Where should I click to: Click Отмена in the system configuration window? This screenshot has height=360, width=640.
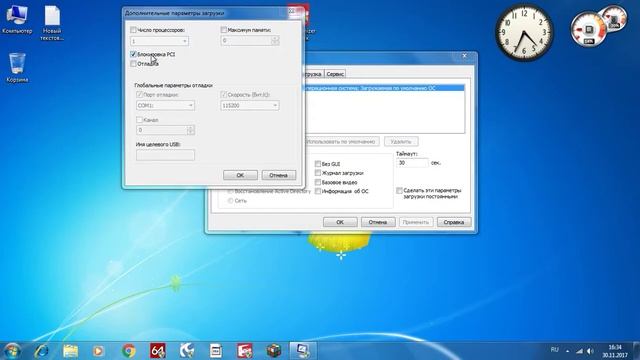[x=378, y=222]
